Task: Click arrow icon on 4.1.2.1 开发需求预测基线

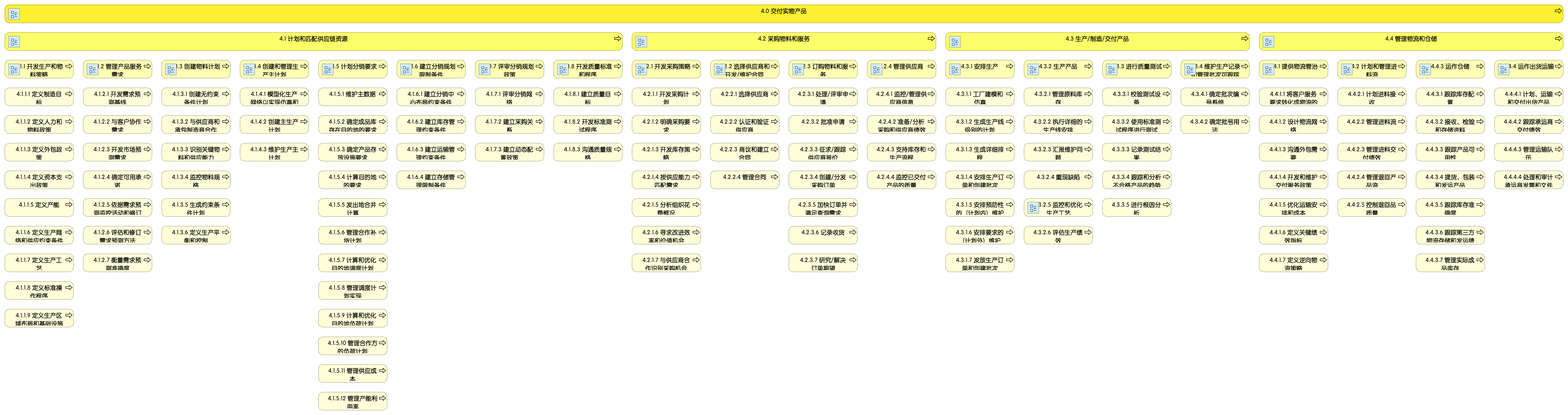Action: pos(147,94)
